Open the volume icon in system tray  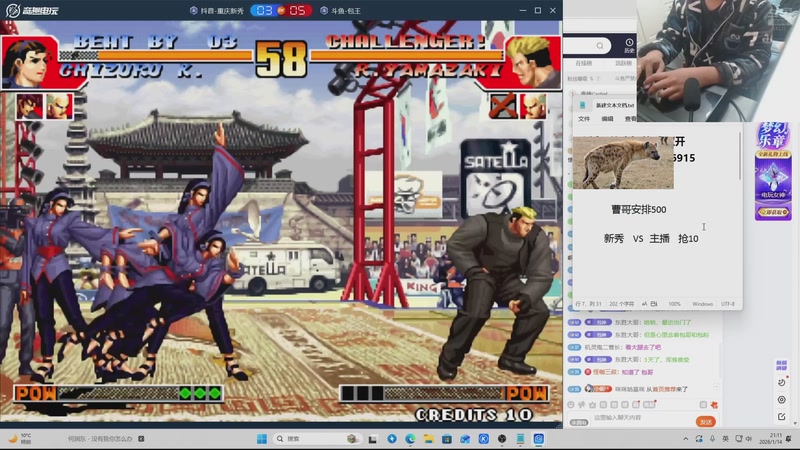pyautogui.click(x=749, y=439)
